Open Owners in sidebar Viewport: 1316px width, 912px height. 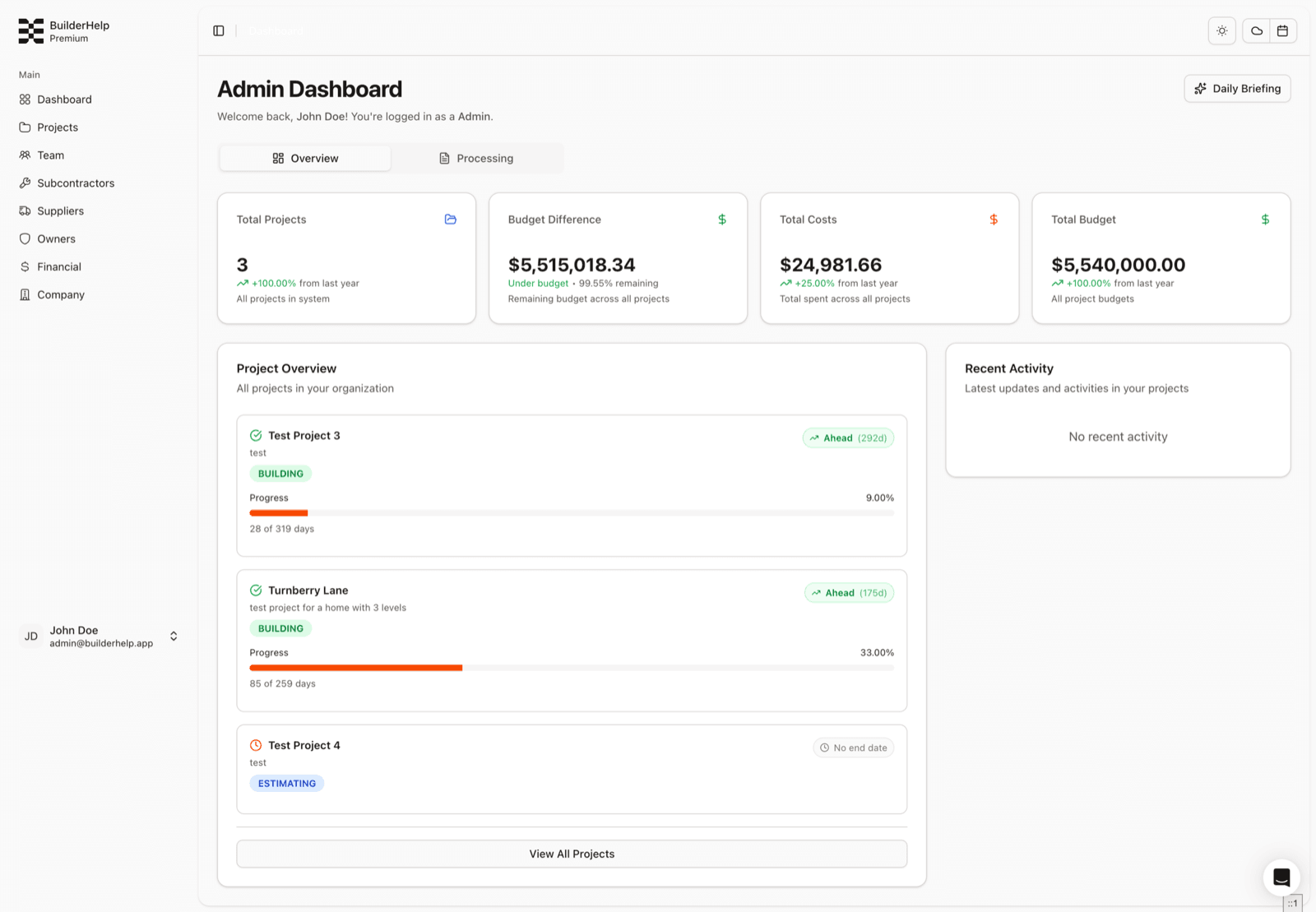(x=56, y=239)
